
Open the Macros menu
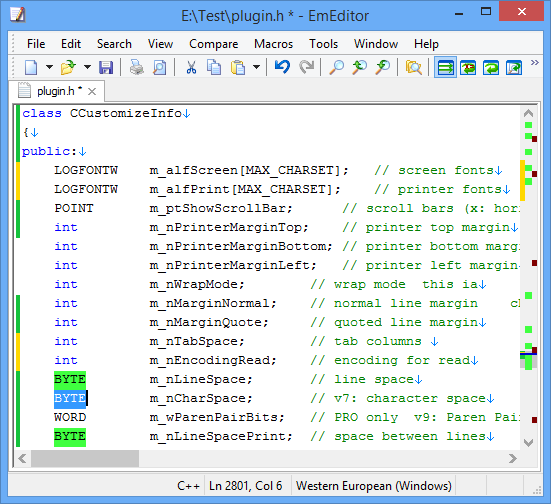click(273, 44)
